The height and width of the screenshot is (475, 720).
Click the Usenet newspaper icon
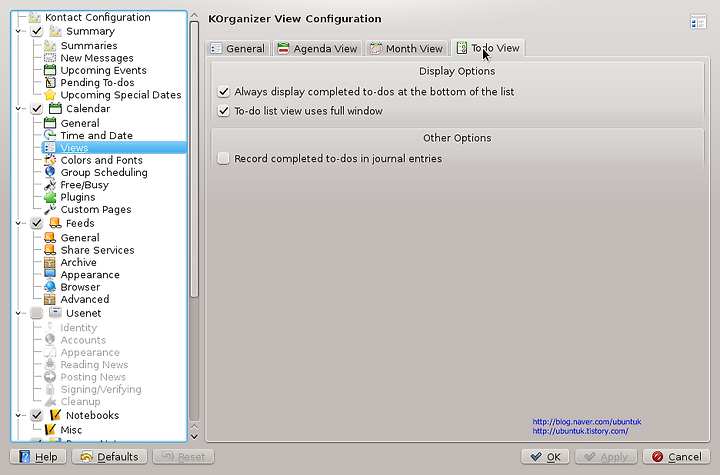pos(55,313)
